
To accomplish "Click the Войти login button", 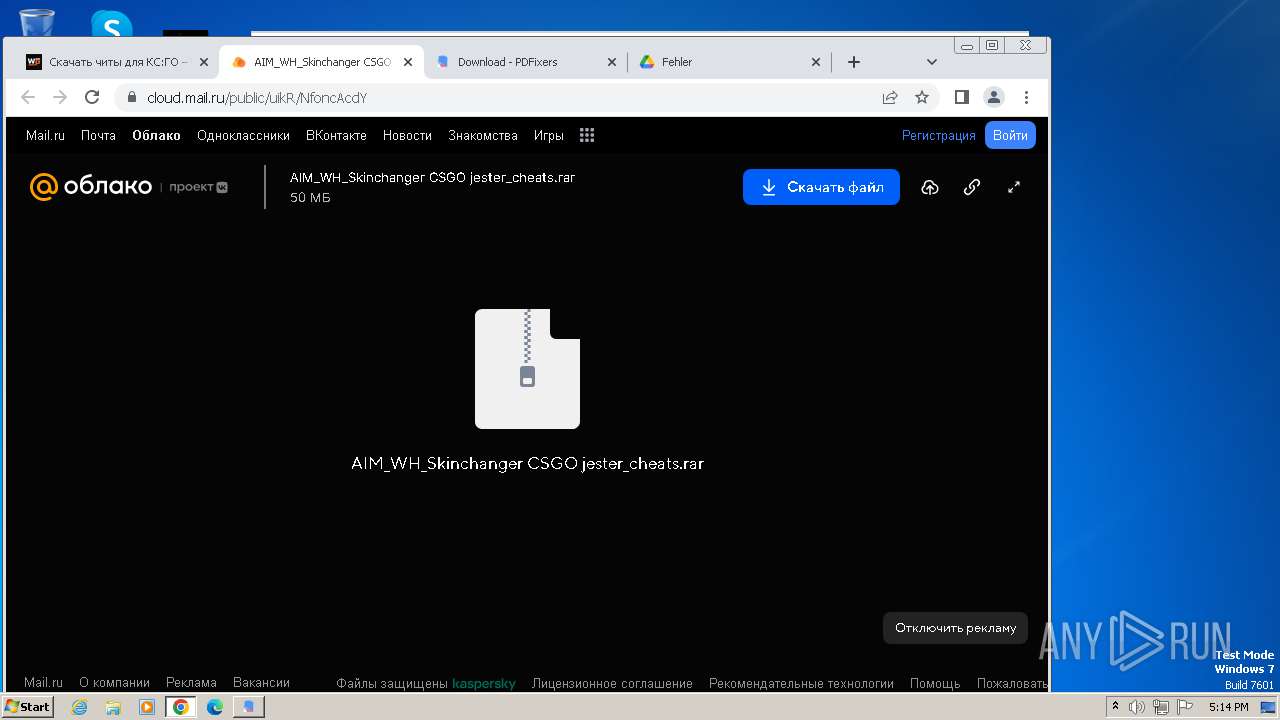I will click(x=1010, y=135).
